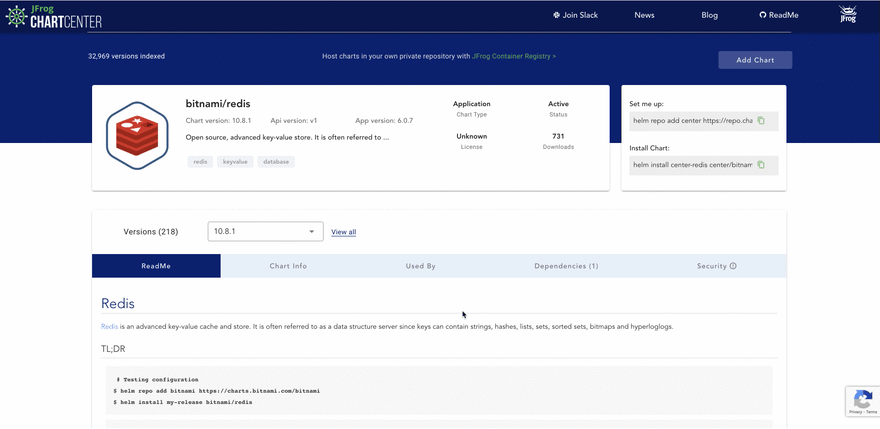This screenshot has width=880, height=429.
Task: Select the keyvalue tag chip
Action: pyautogui.click(x=235, y=162)
